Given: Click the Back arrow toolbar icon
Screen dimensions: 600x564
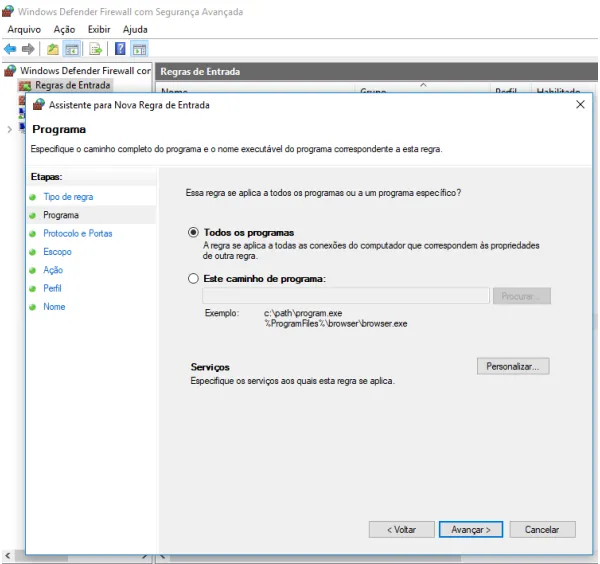Looking at the screenshot, I should click(10, 49).
